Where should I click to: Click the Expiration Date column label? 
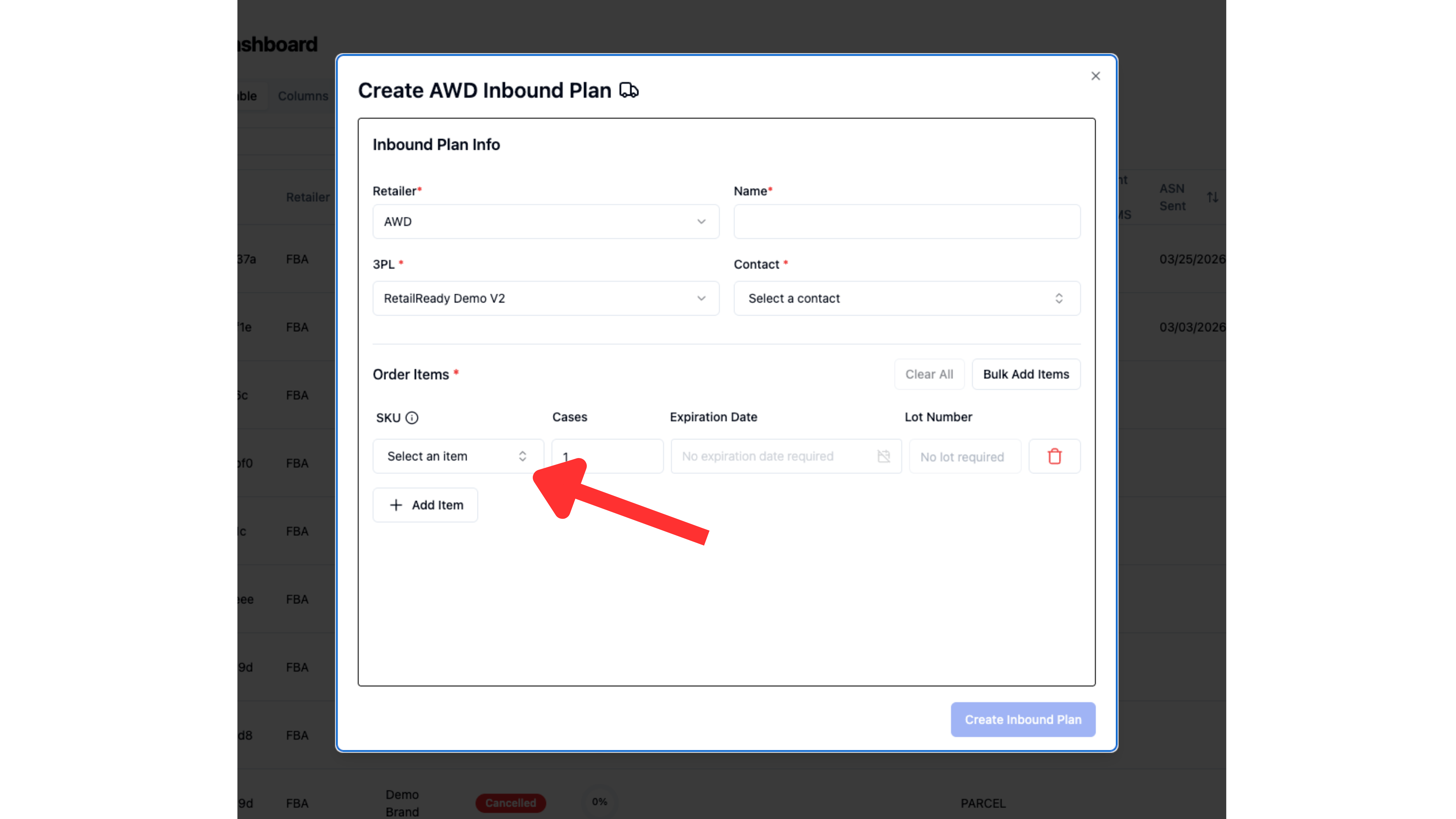[713, 417]
